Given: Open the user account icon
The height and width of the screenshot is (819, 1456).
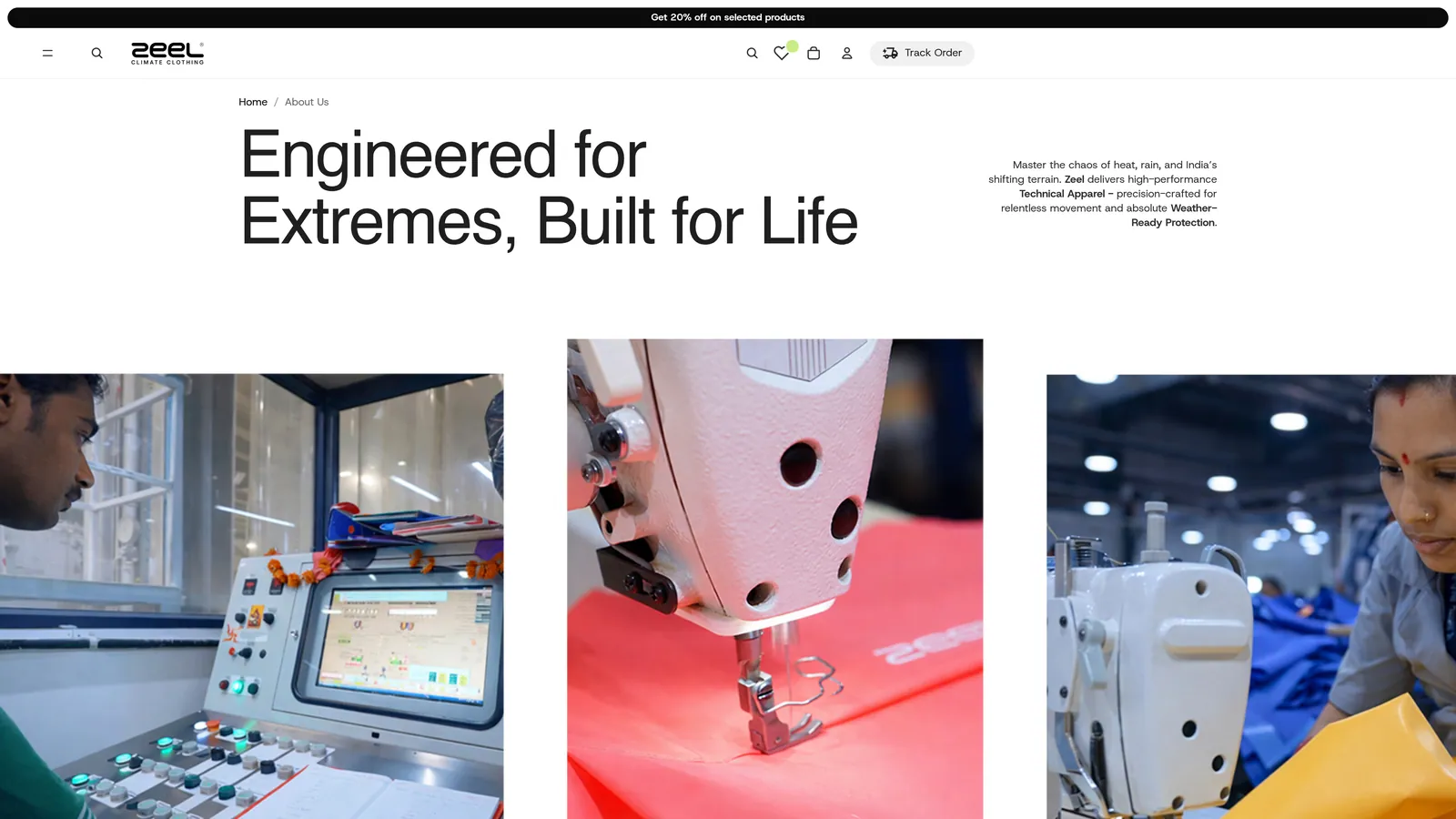Looking at the screenshot, I should coord(846,53).
